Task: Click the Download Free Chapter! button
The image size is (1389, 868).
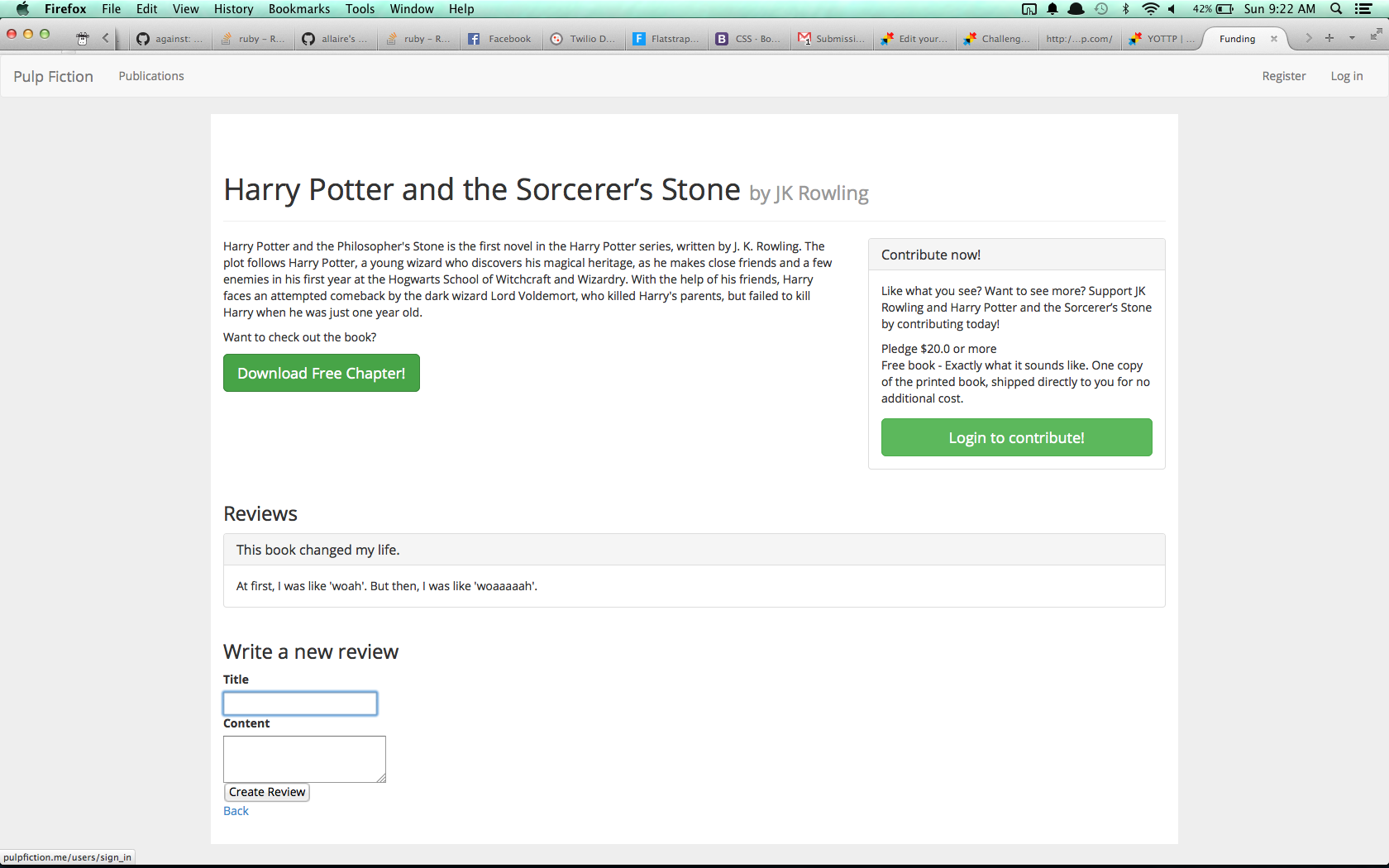Action: pos(322,373)
